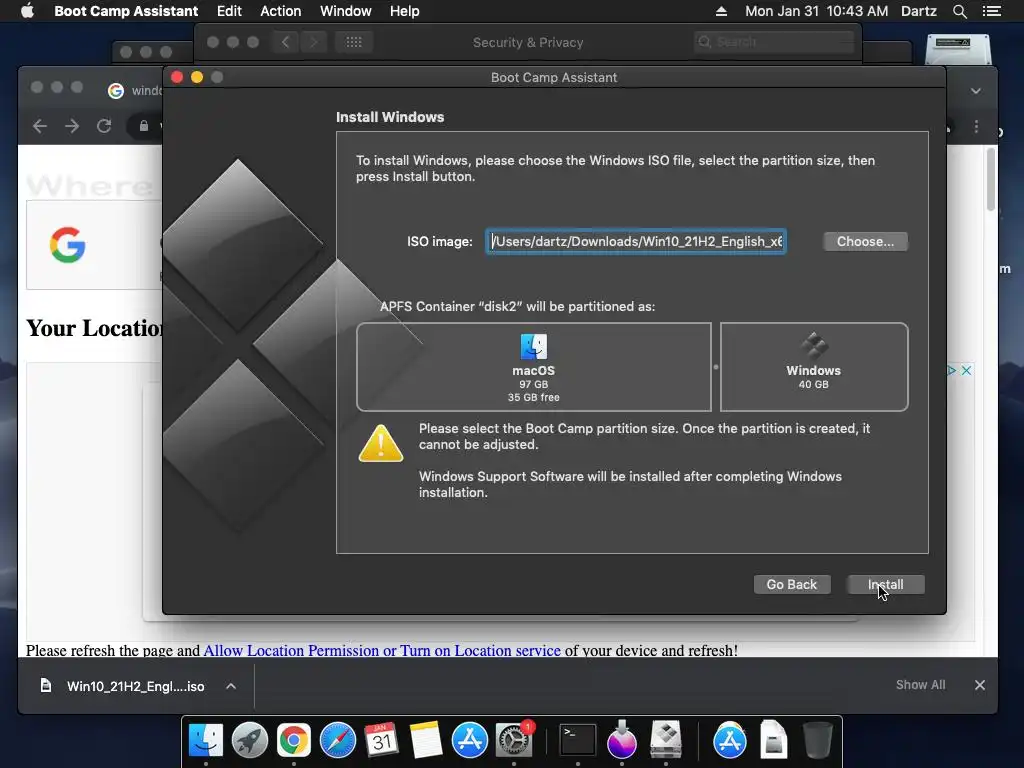This screenshot has width=1024, height=768.
Task: Click the AdChoices triangle icon
Action: [952, 370]
